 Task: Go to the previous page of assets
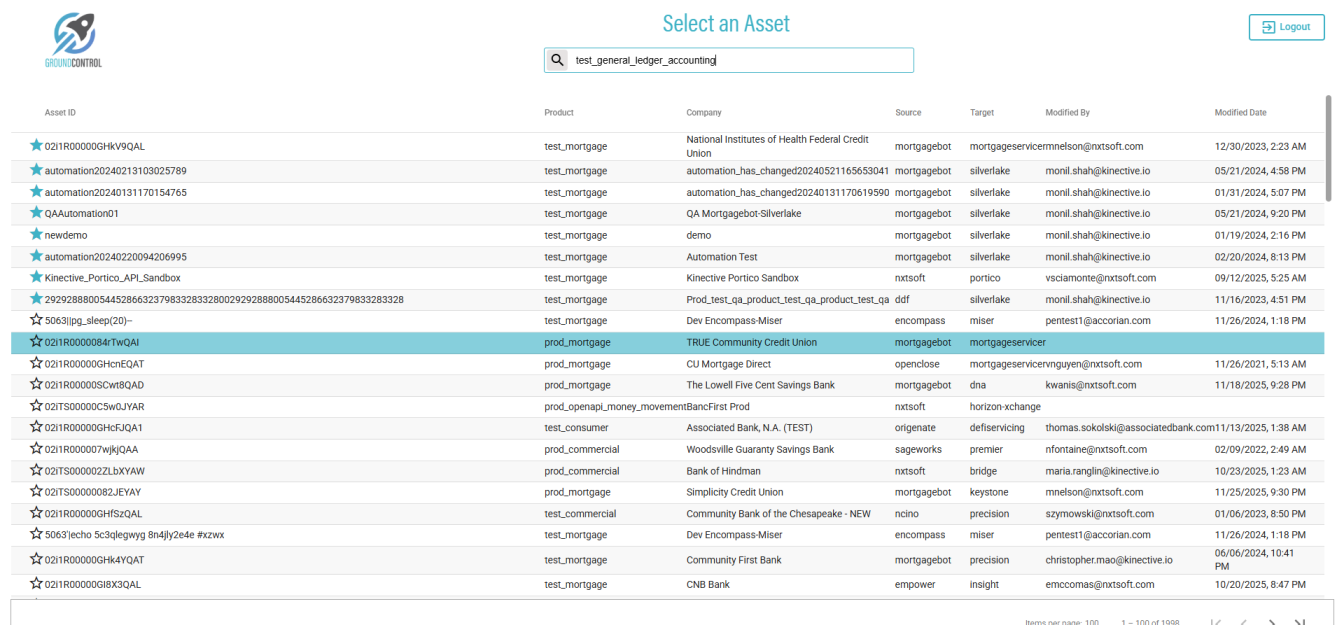coord(1244,622)
